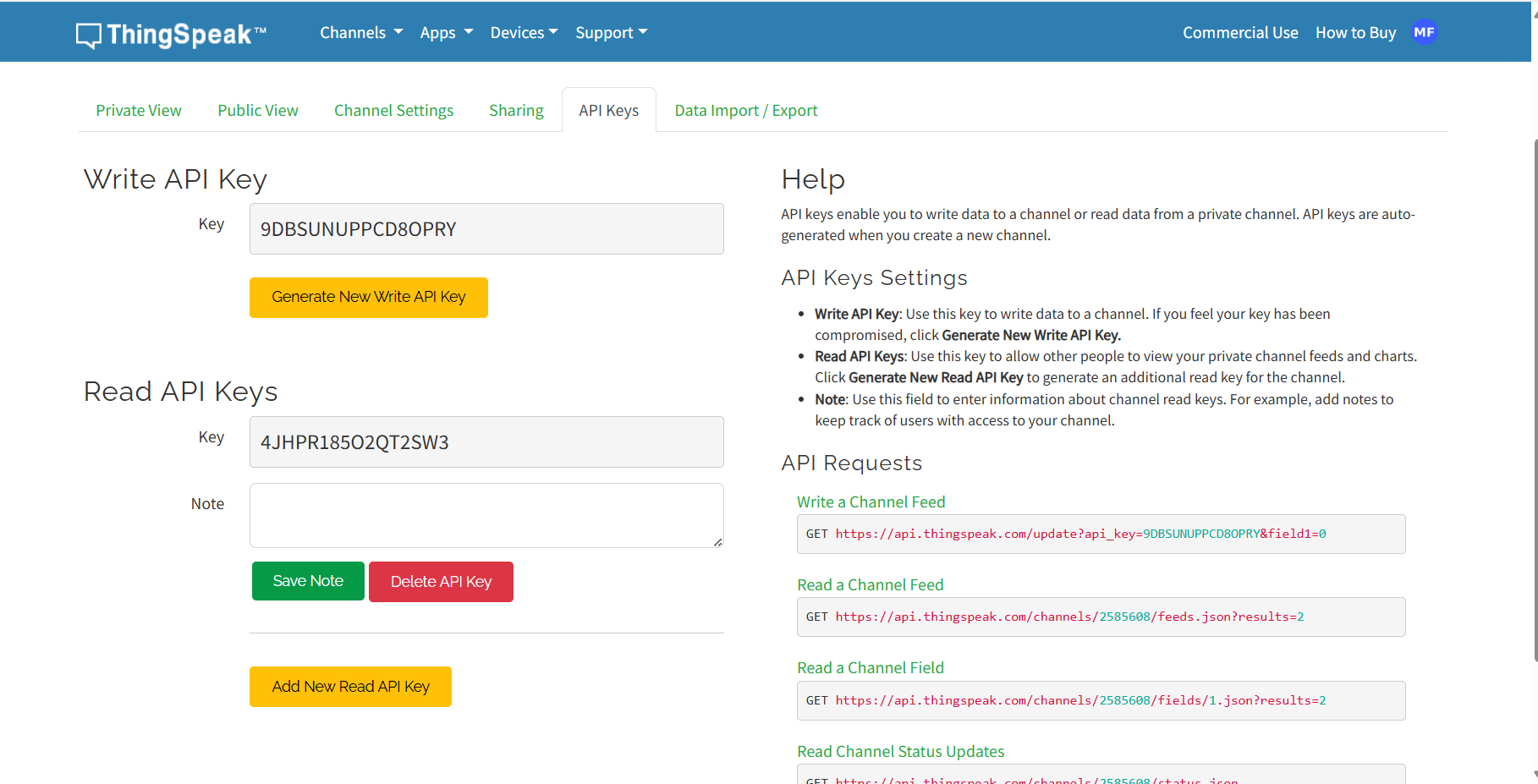Save the note with Save Note
Image resolution: width=1538 pixels, height=784 pixels.
[x=308, y=581]
